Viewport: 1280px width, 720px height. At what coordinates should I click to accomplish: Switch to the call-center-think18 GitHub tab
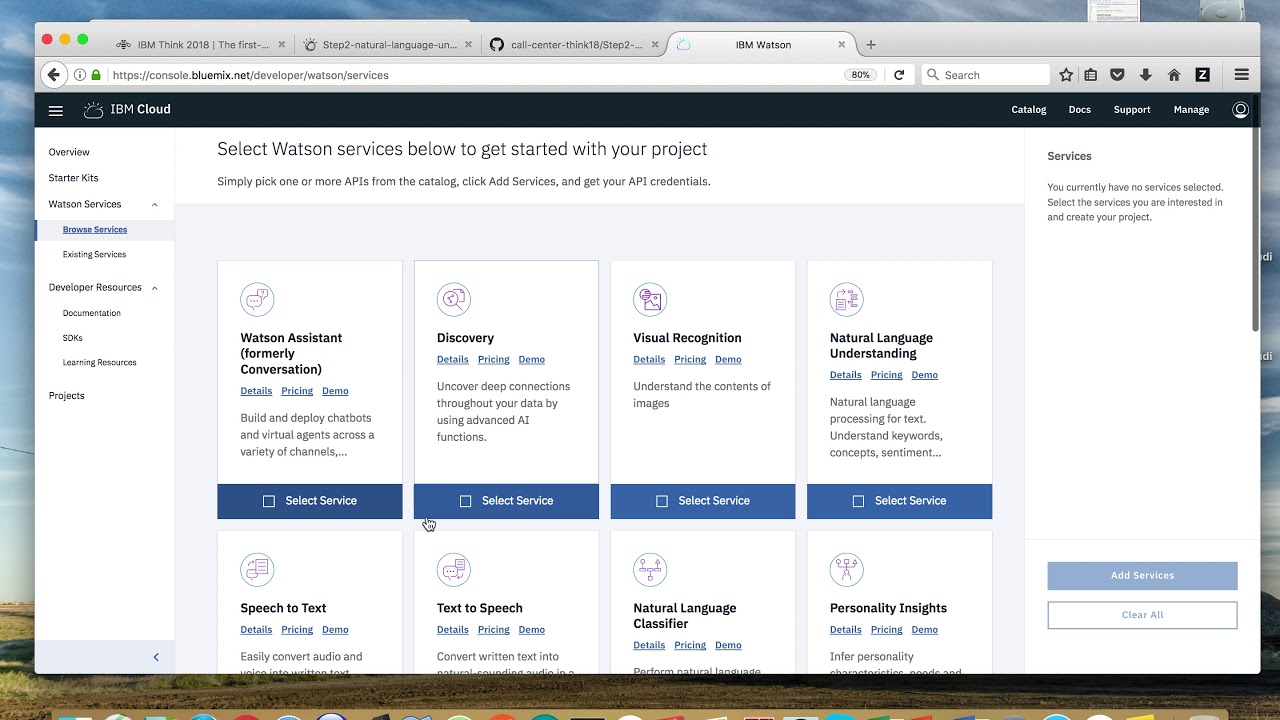click(x=576, y=45)
